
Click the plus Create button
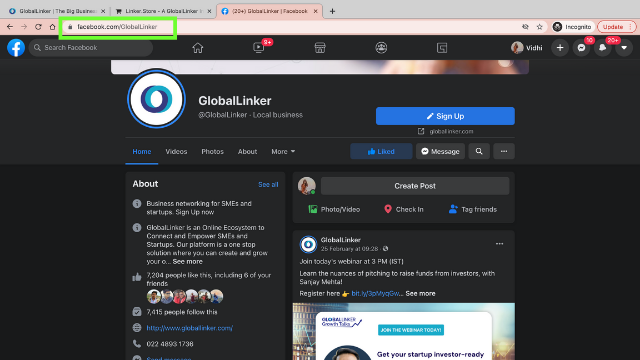pos(560,48)
